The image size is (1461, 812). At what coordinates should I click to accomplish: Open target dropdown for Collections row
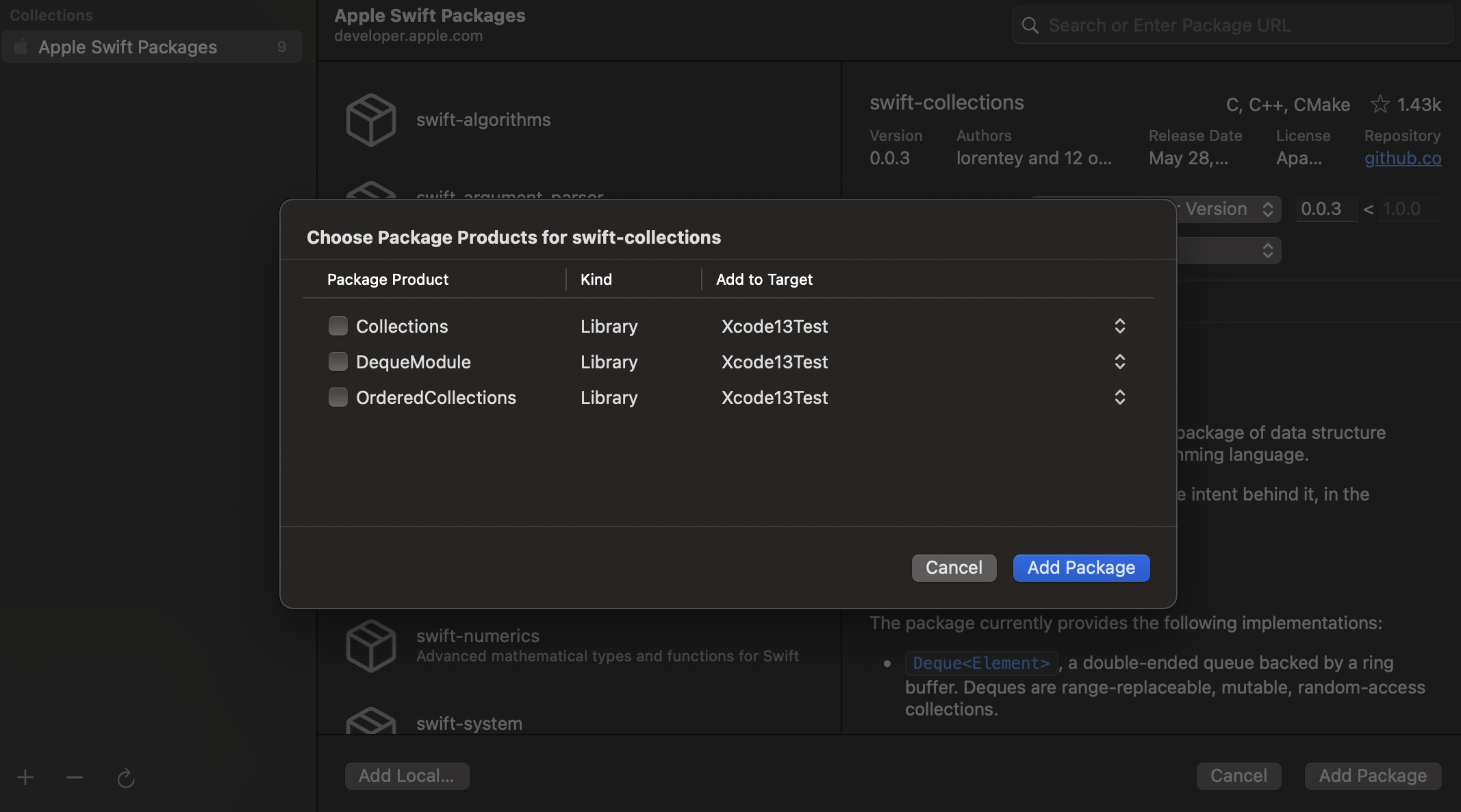point(1120,326)
